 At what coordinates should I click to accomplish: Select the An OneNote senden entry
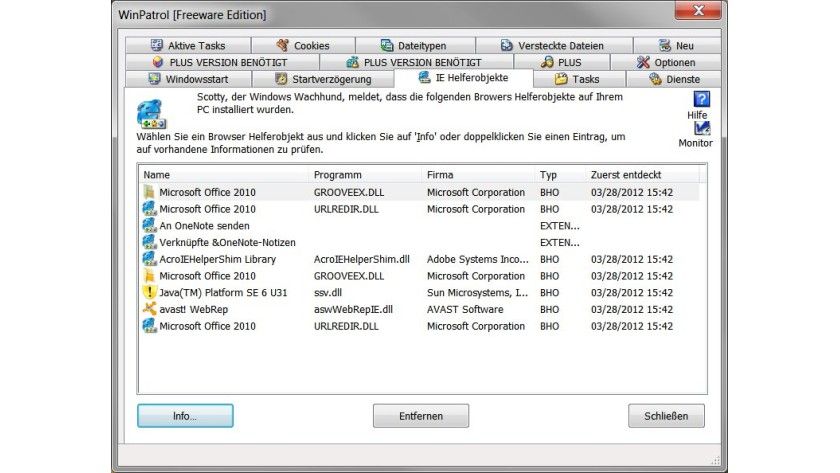pyautogui.click(x=419, y=226)
